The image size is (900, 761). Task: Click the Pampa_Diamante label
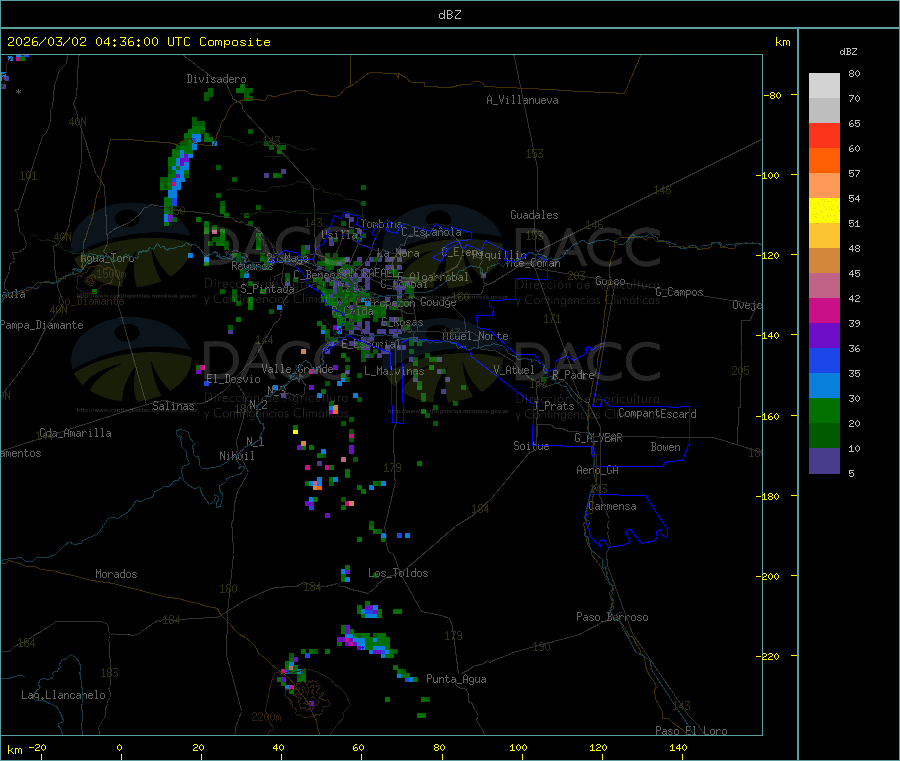pos(42,325)
